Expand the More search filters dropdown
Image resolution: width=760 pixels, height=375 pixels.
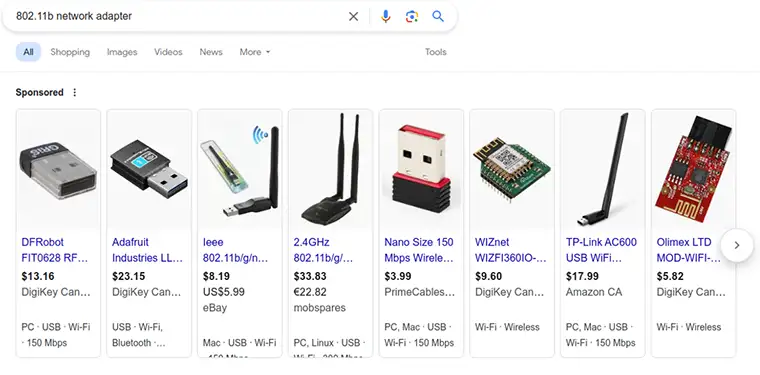(x=254, y=52)
